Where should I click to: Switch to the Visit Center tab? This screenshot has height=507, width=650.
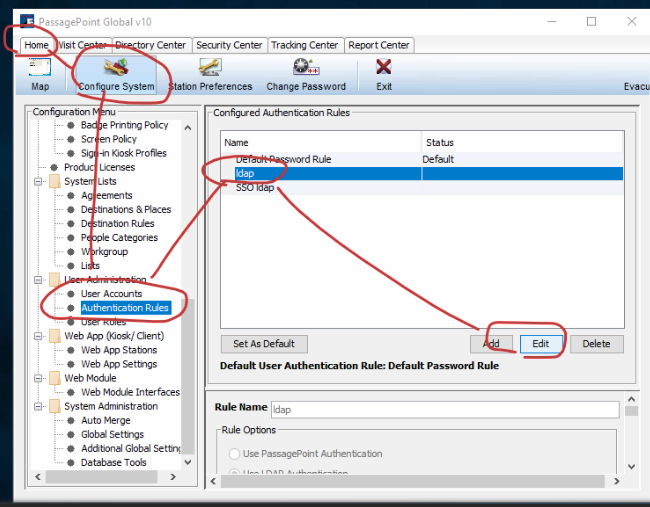coord(82,45)
